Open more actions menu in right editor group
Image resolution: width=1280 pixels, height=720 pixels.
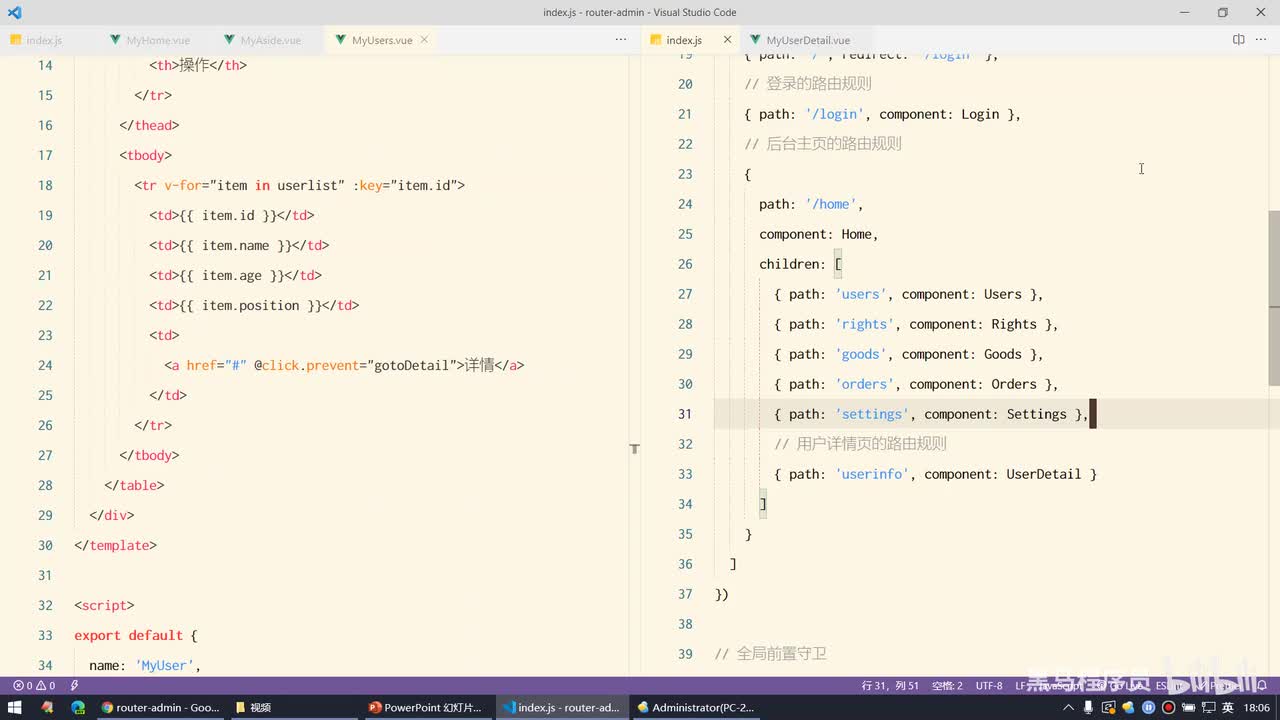pyautogui.click(x=1260, y=40)
